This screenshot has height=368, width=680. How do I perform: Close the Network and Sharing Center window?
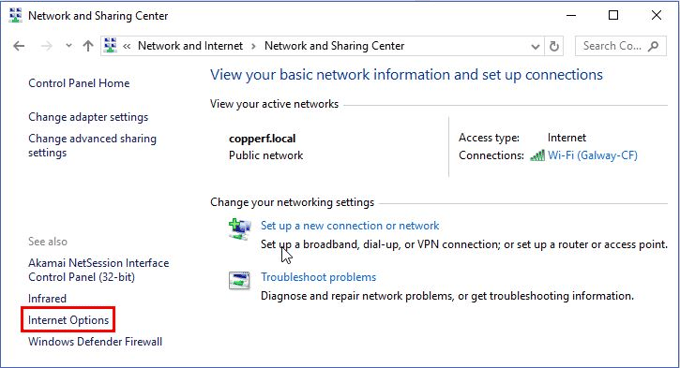[x=656, y=16]
